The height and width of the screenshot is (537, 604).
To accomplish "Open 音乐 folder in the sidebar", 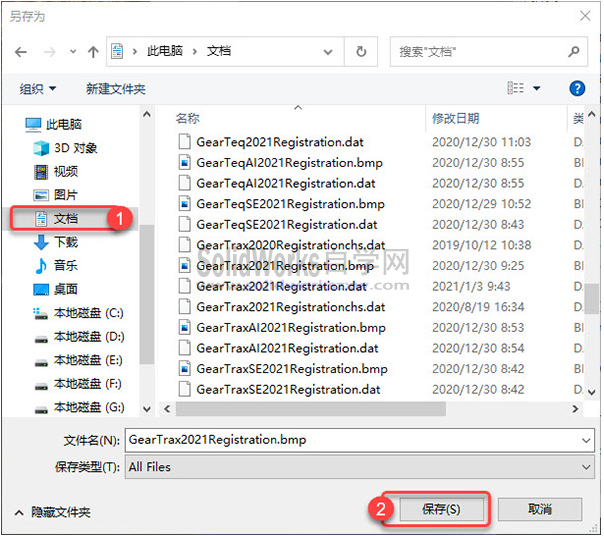I will tap(56, 265).
